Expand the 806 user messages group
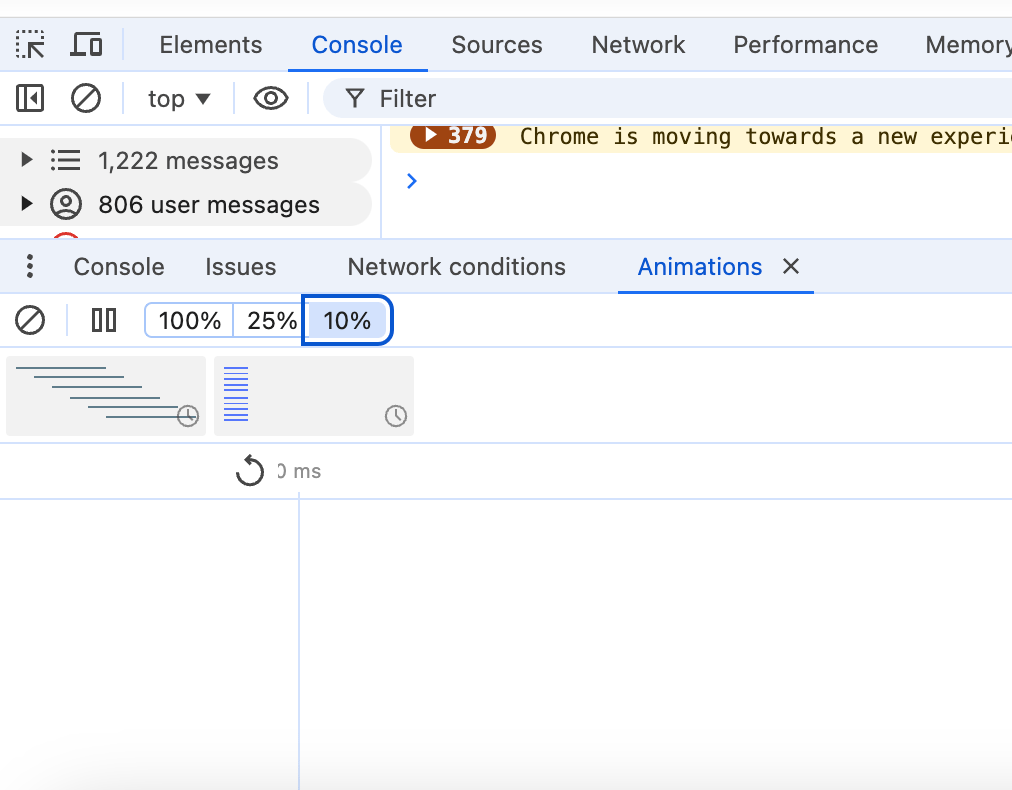The width and height of the screenshot is (1012, 790). pos(27,204)
